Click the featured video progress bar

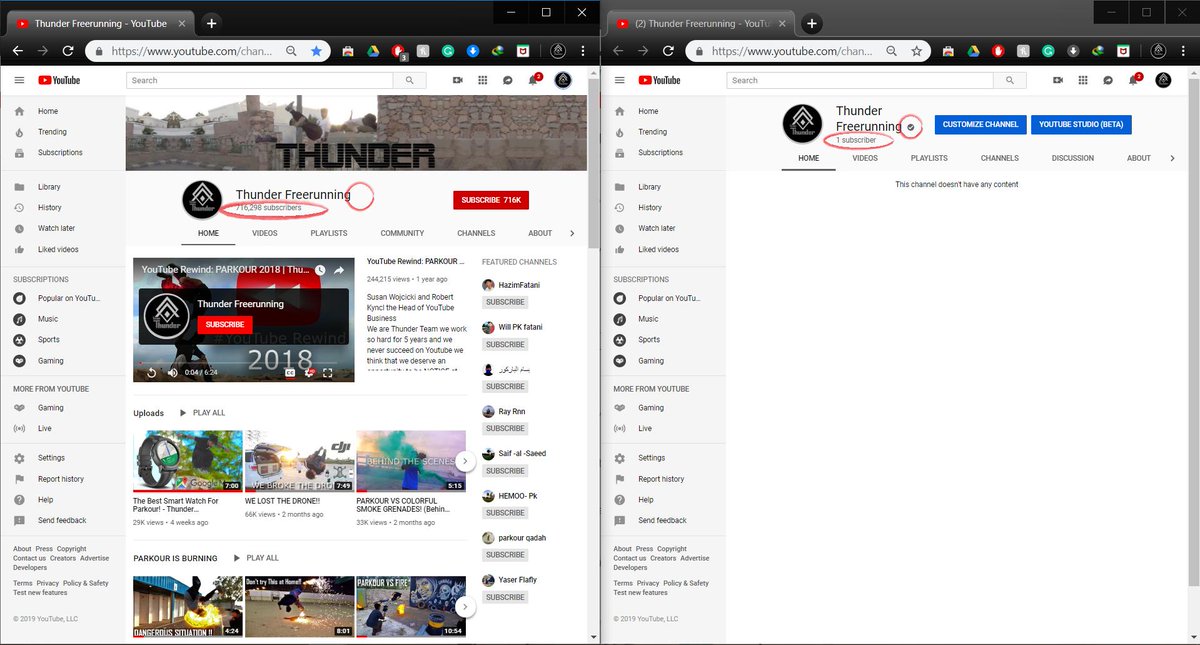(244, 362)
